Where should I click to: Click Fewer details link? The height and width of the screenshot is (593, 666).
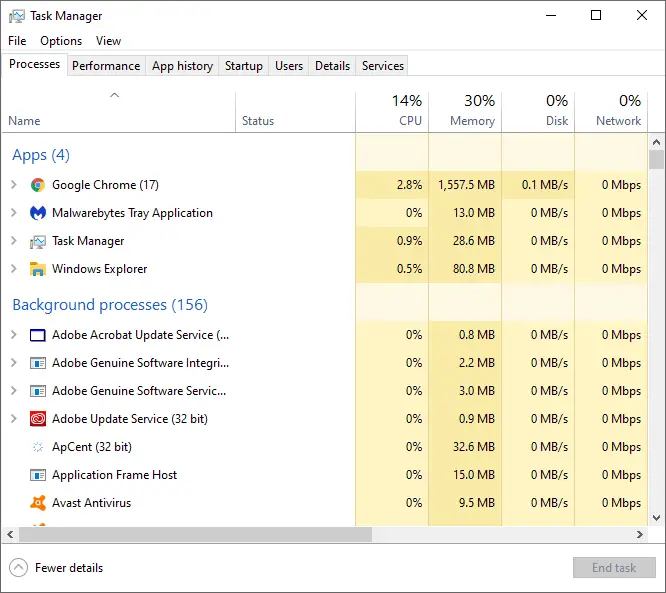tap(69, 568)
